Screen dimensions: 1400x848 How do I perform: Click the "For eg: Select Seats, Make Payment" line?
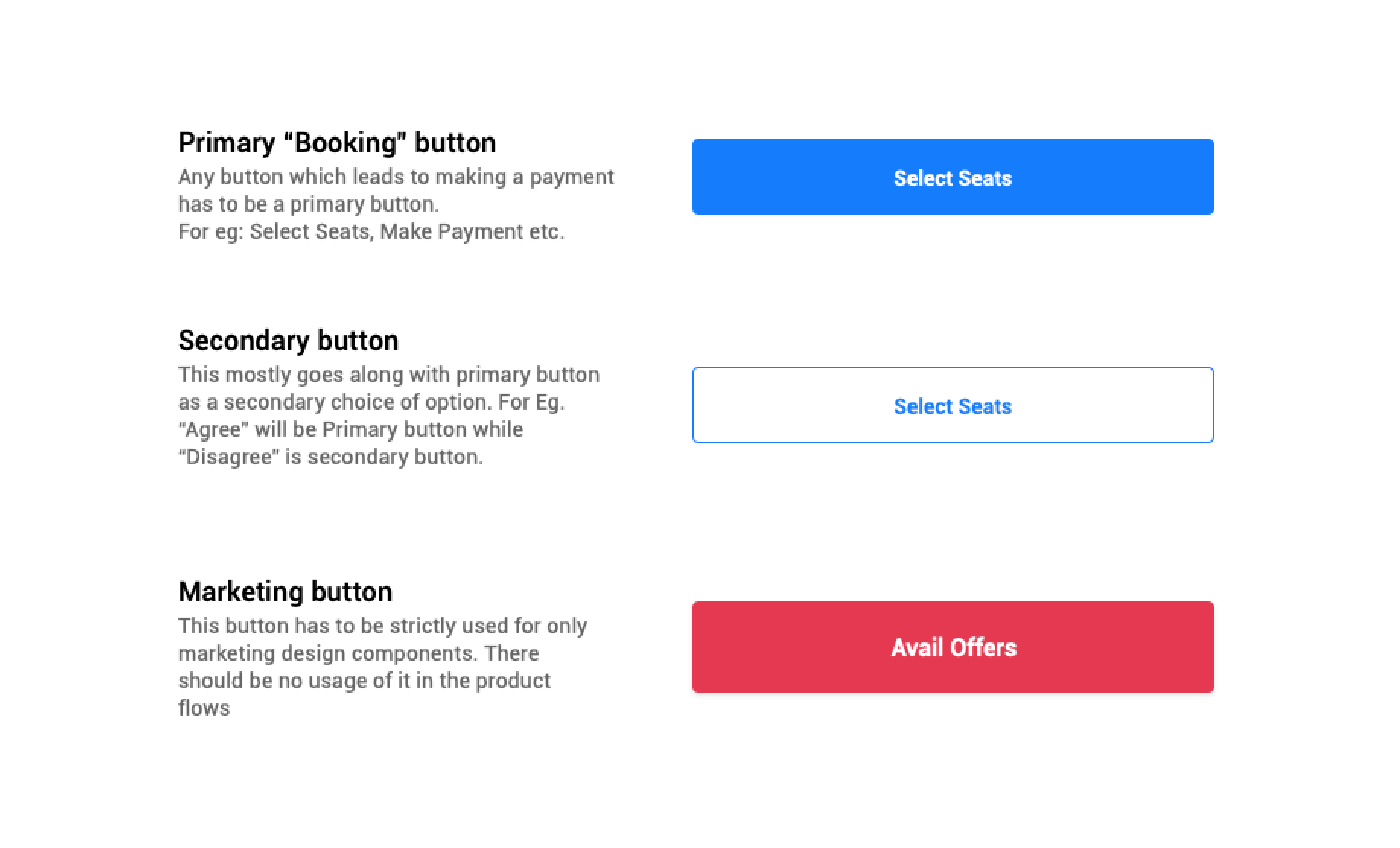[x=371, y=232]
